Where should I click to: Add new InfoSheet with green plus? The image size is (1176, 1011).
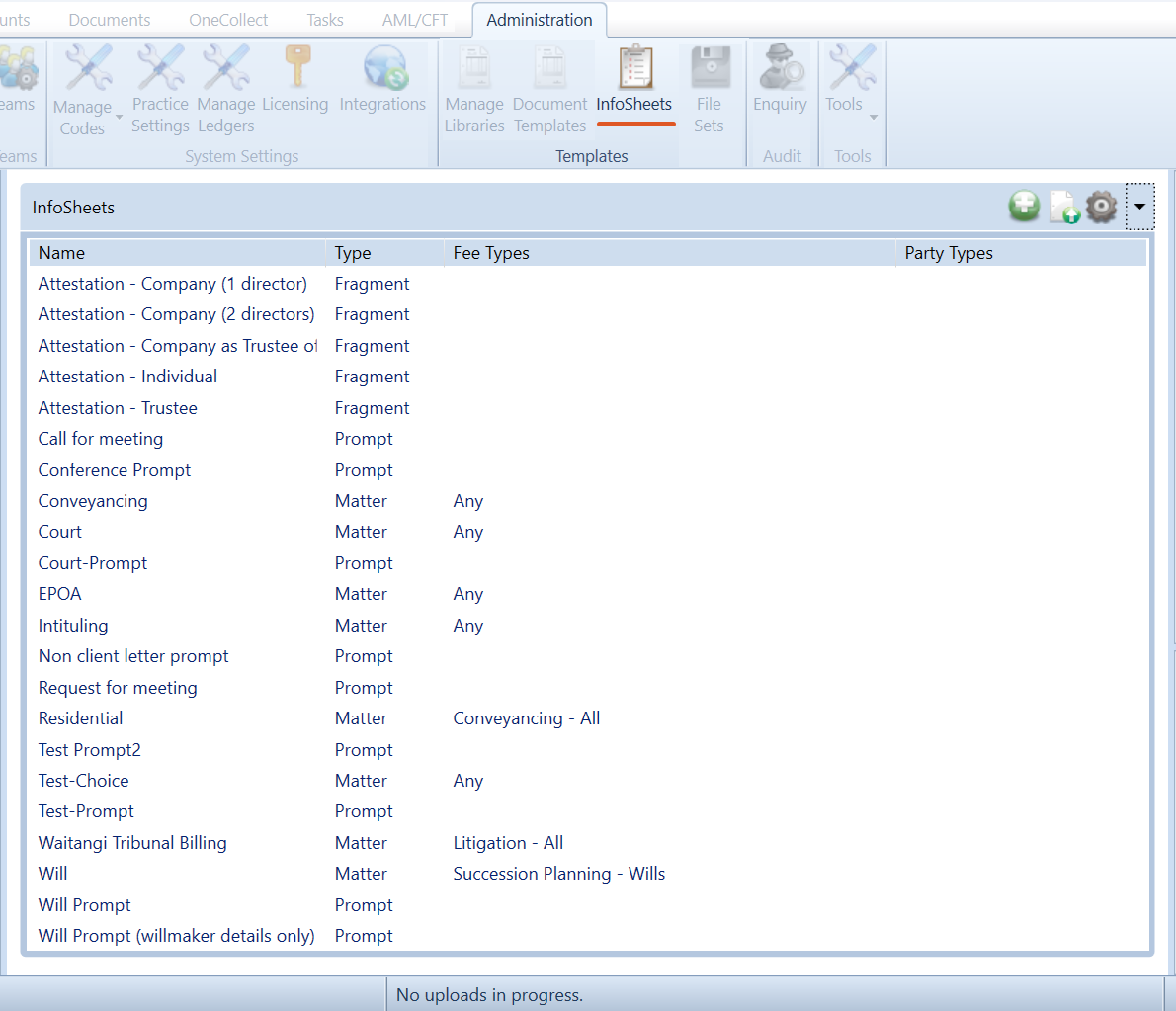click(x=1024, y=207)
